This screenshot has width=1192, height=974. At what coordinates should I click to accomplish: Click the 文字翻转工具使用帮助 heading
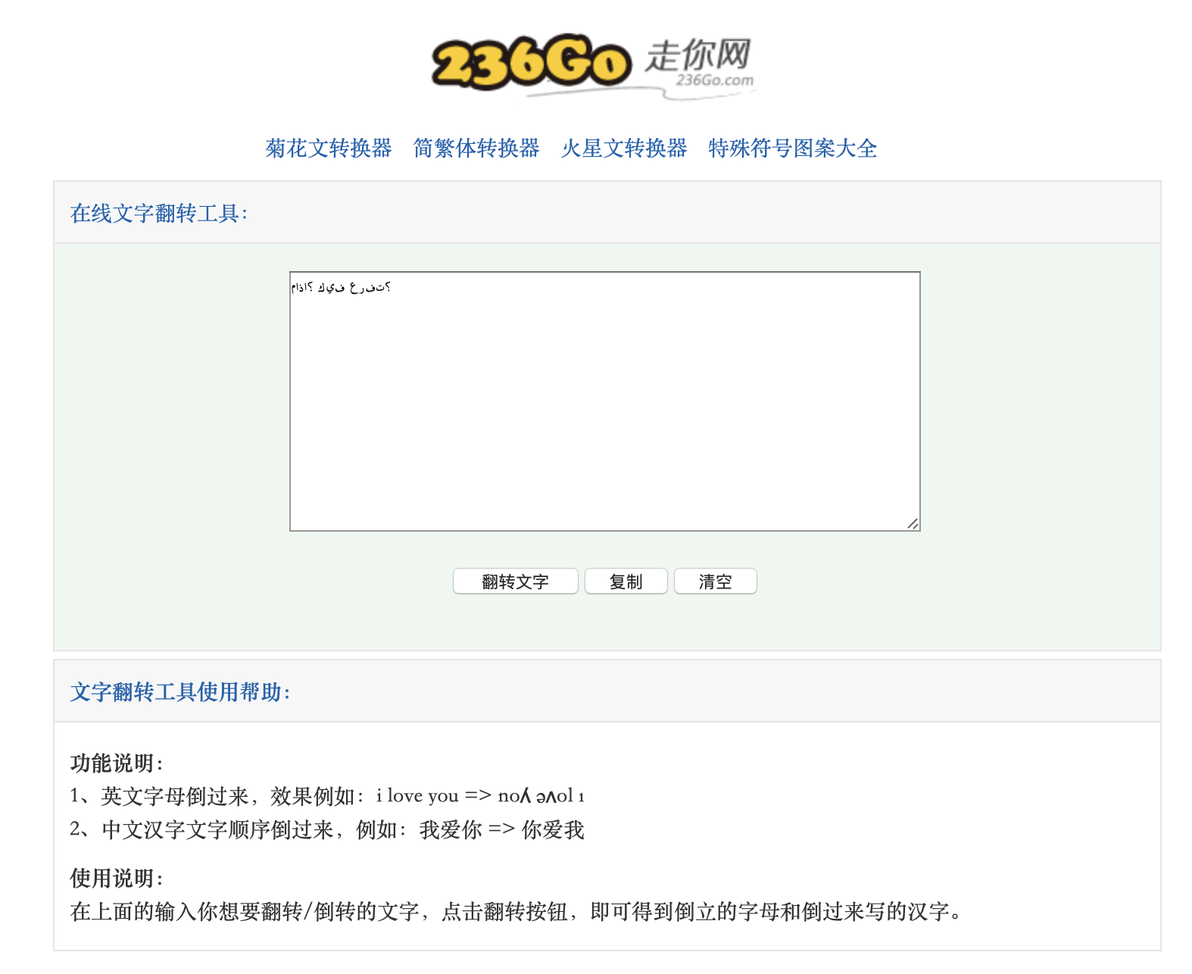(180, 692)
